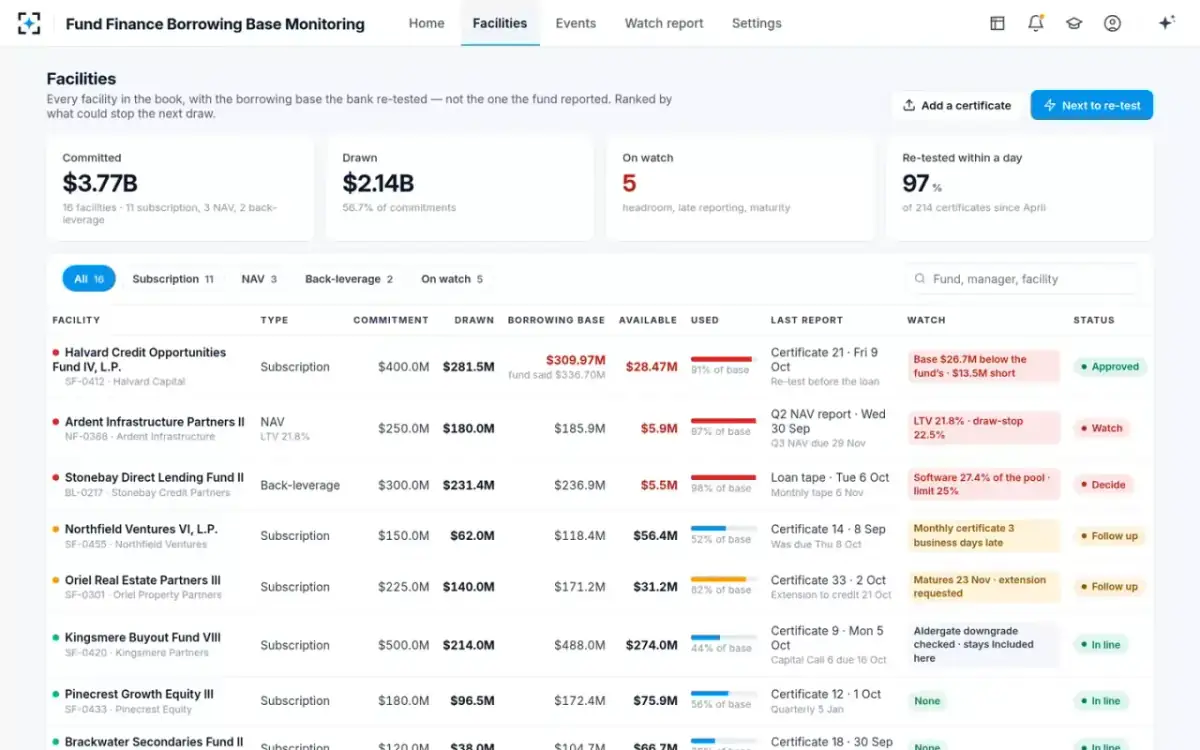Click the app logo icon

(x=29, y=23)
